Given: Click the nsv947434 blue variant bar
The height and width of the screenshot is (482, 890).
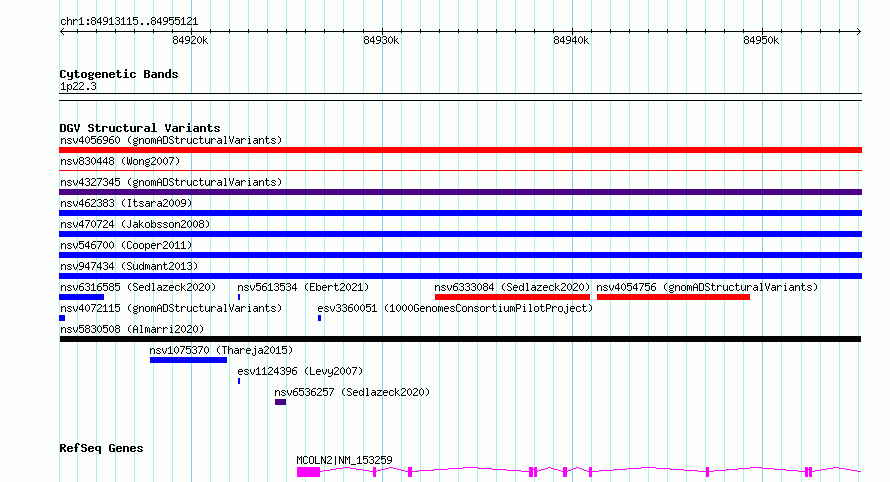Looking at the screenshot, I should coord(460,276).
